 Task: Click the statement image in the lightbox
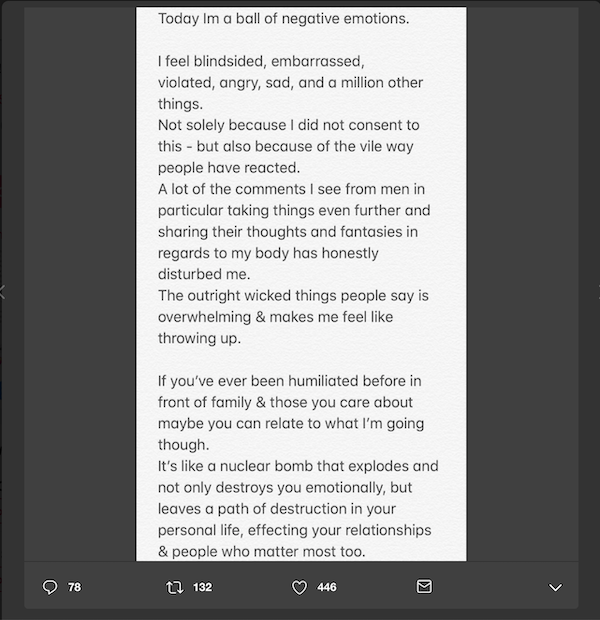pyautogui.click(x=301, y=284)
